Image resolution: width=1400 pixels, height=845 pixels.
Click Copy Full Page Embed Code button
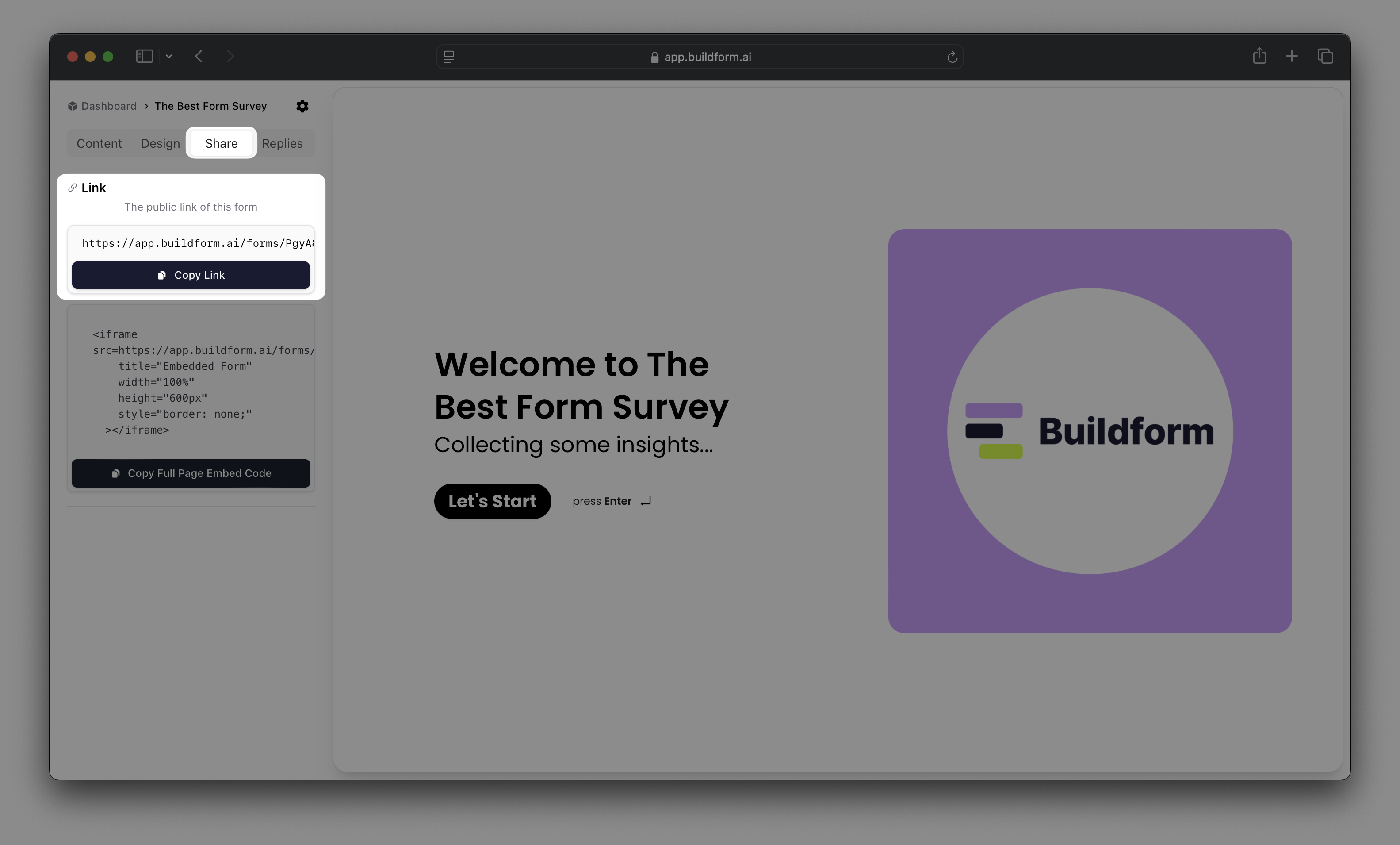pyautogui.click(x=191, y=473)
